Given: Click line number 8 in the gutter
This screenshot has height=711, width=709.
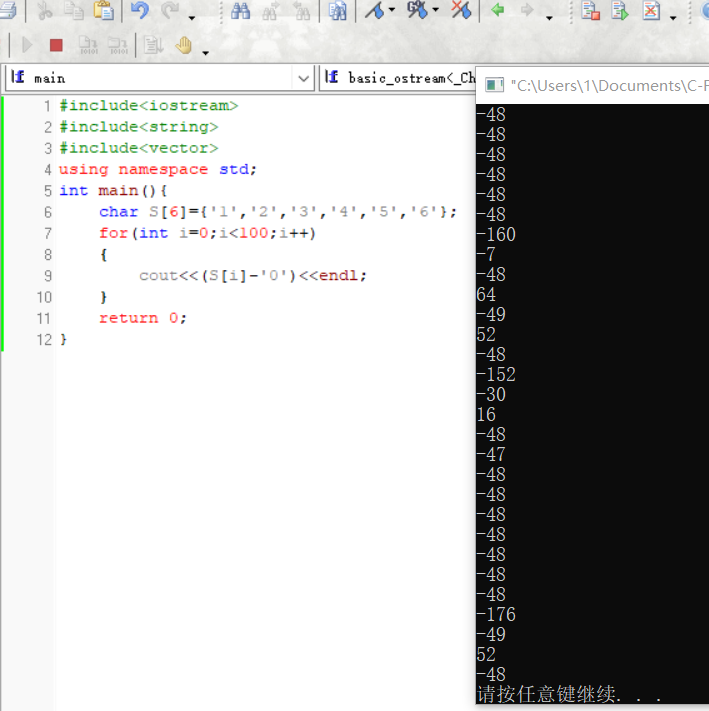Looking at the screenshot, I should tap(48, 255).
